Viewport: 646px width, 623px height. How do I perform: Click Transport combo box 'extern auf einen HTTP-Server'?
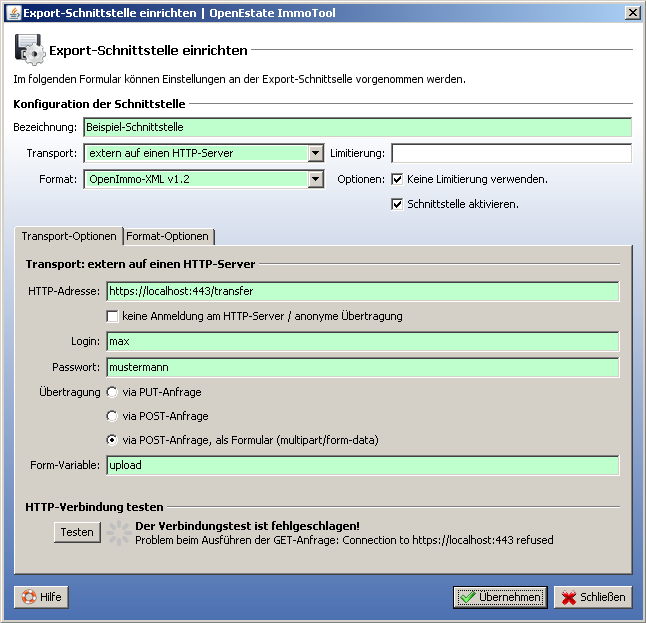204,153
